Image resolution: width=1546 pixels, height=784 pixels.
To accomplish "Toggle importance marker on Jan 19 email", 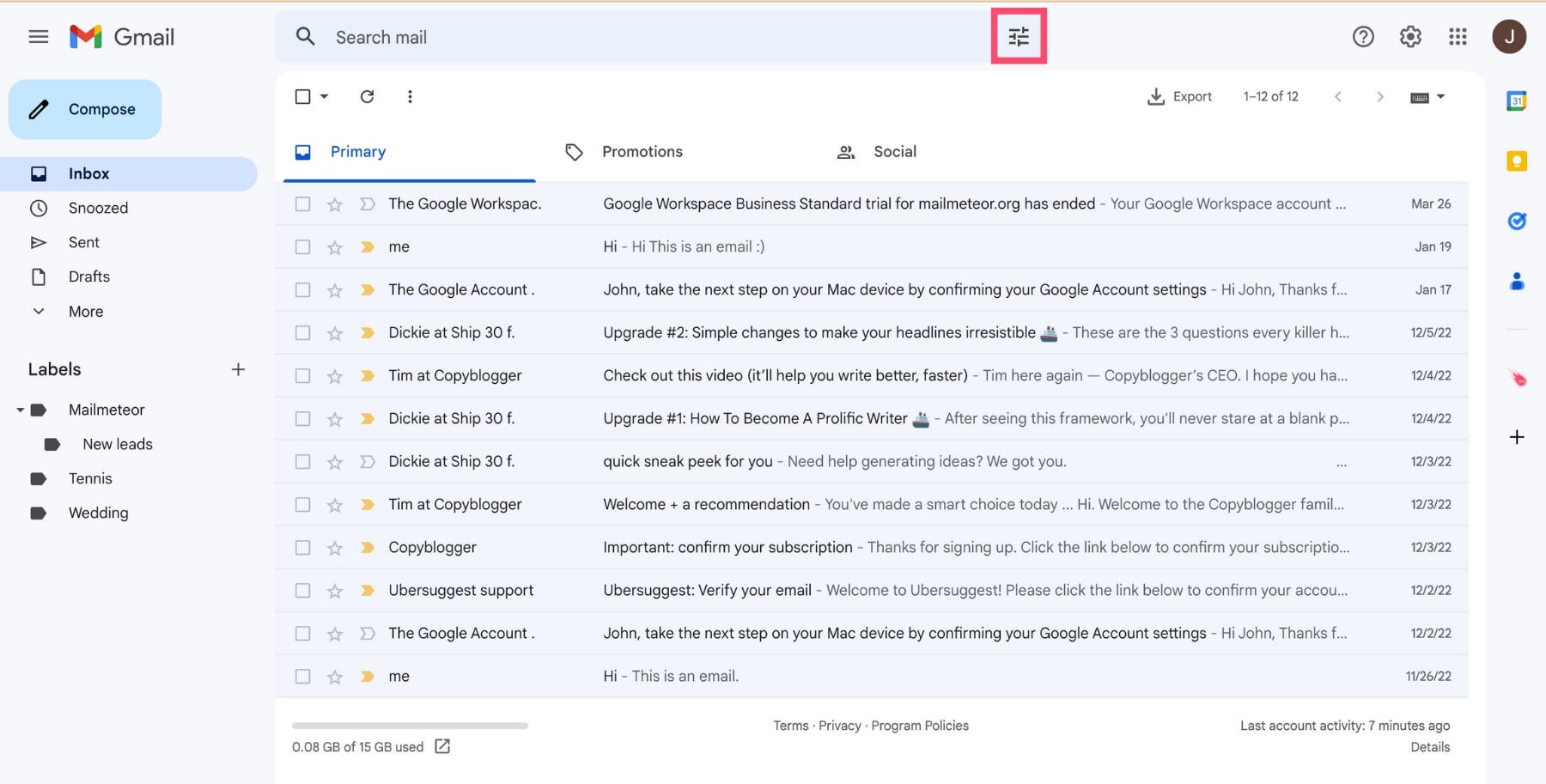I will [368, 246].
